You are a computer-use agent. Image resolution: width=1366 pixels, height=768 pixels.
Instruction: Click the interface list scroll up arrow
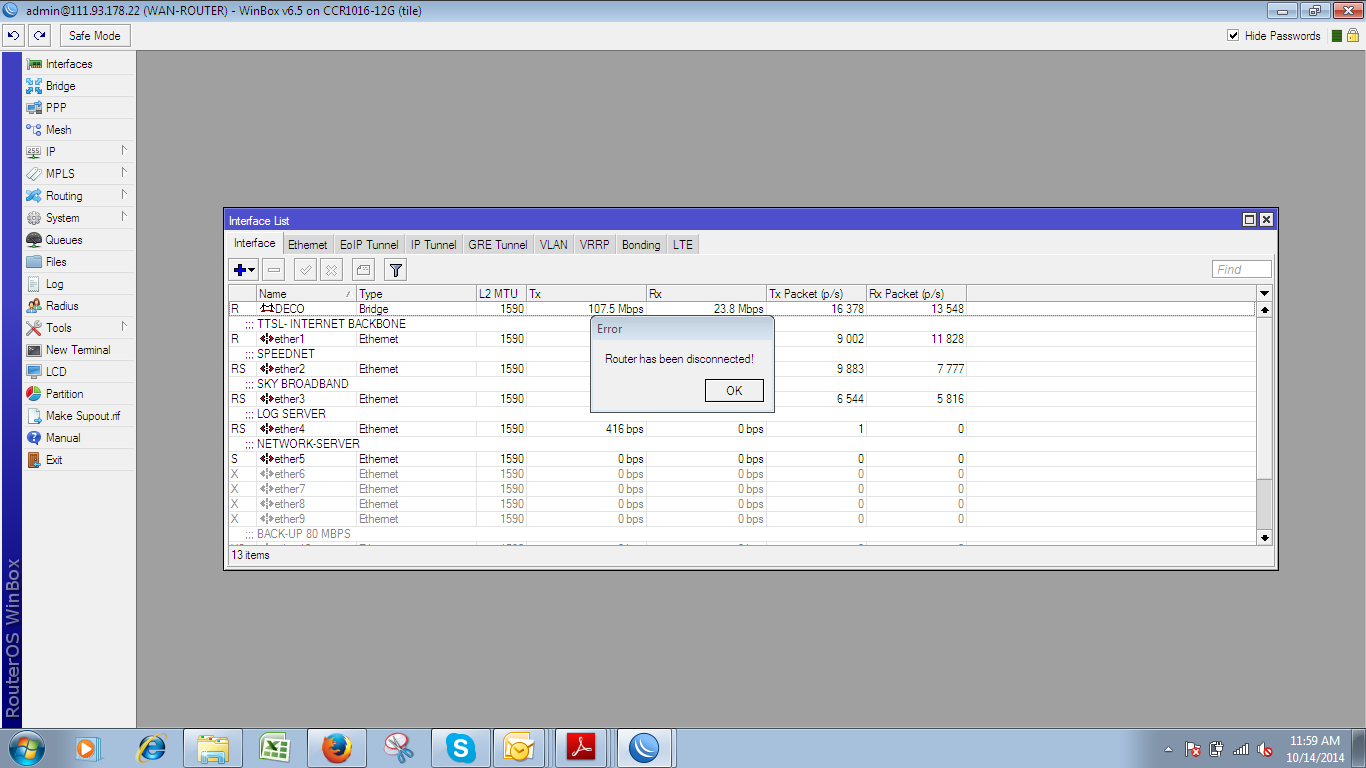1264,310
